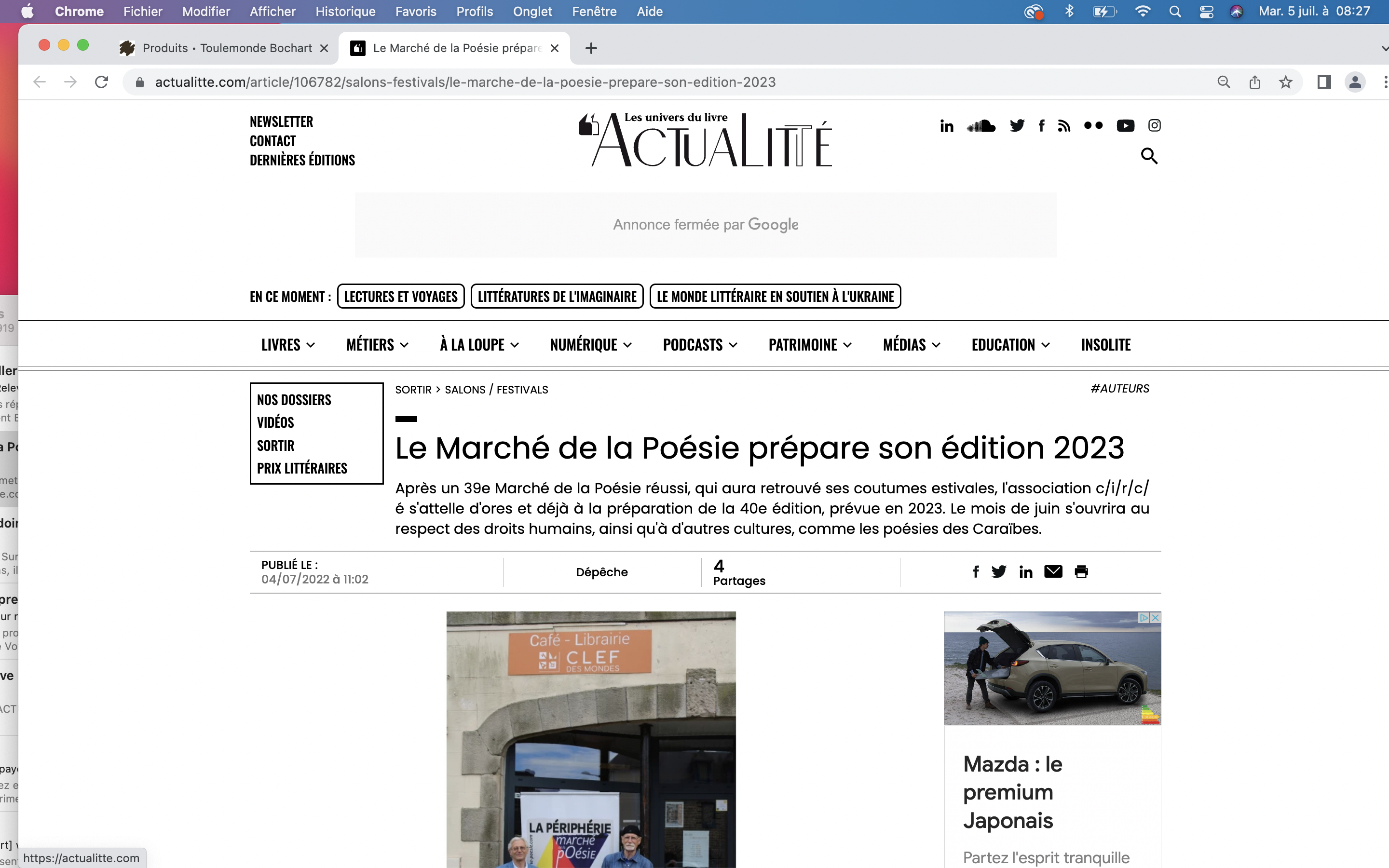
Task: Click the Instagram icon in header
Action: click(x=1154, y=126)
